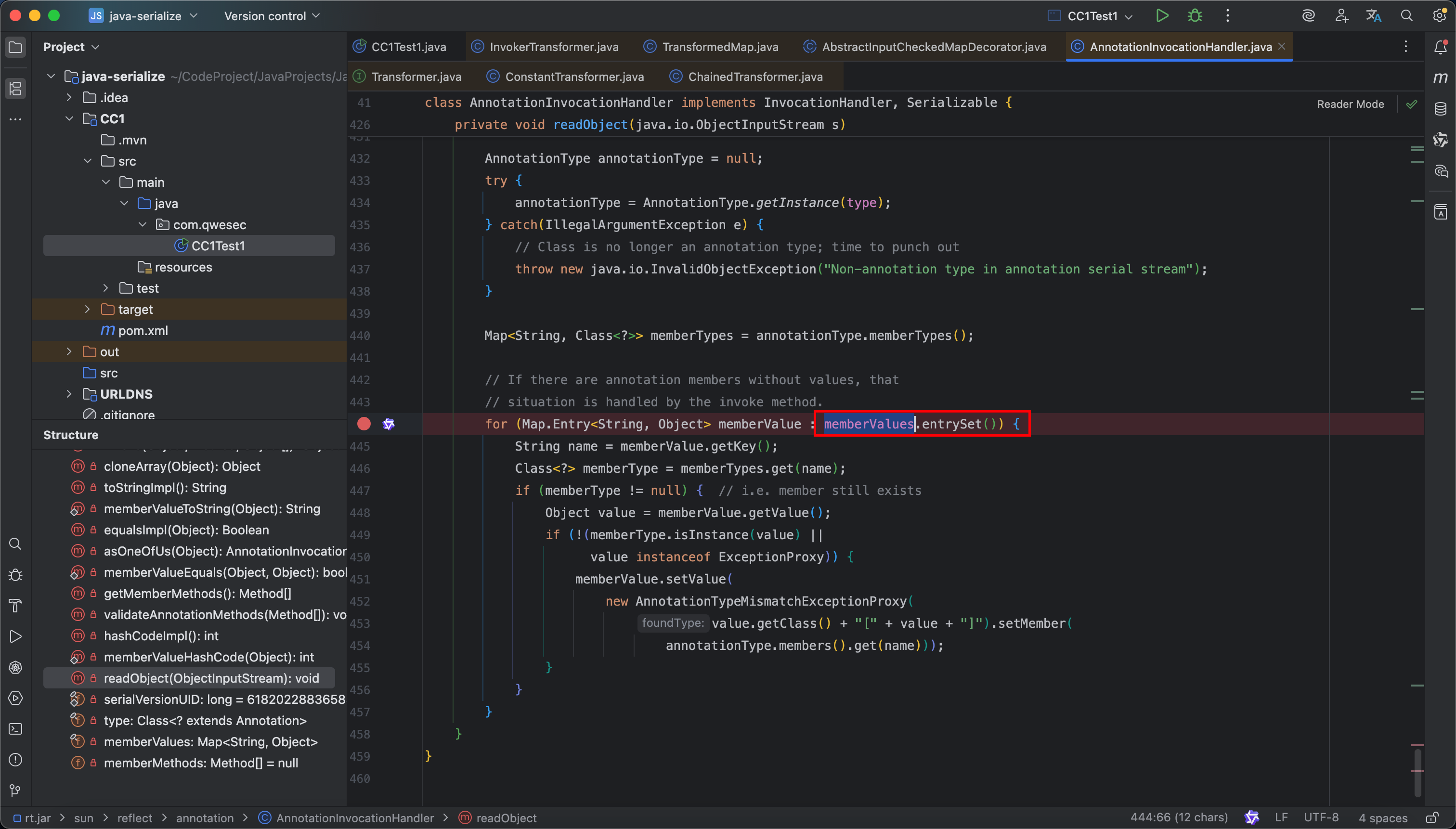The height and width of the screenshot is (829, 1456).
Task: Click AnnotationInvocationHandler in the breadcrumb bar
Action: coord(354,817)
